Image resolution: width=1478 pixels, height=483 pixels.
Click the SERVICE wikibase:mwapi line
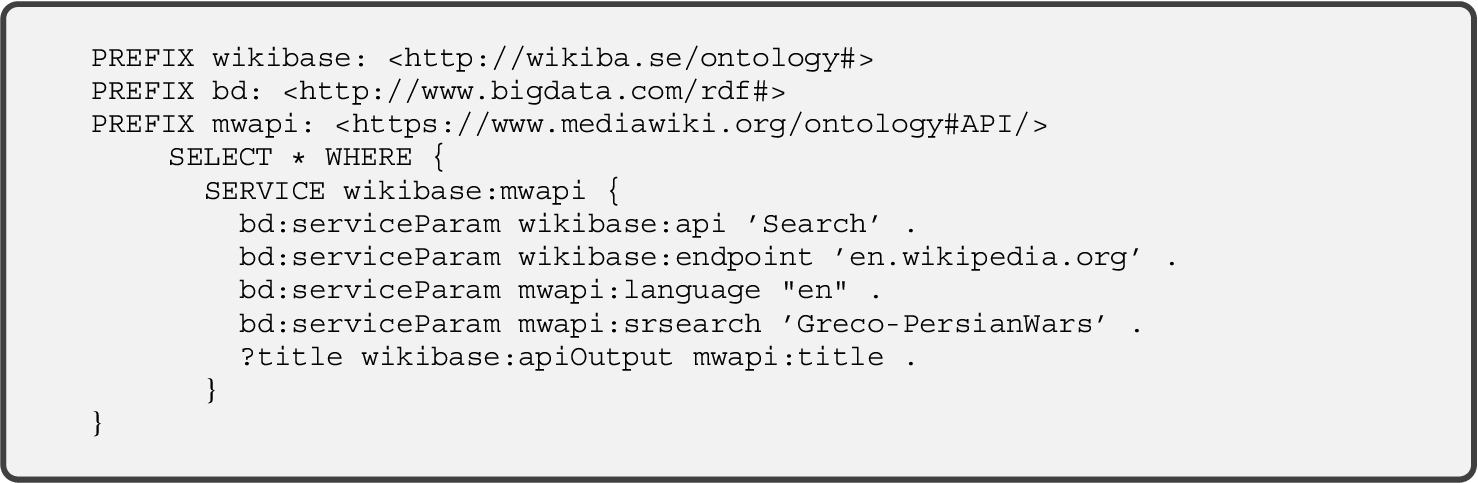pyautogui.click(x=412, y=191)
